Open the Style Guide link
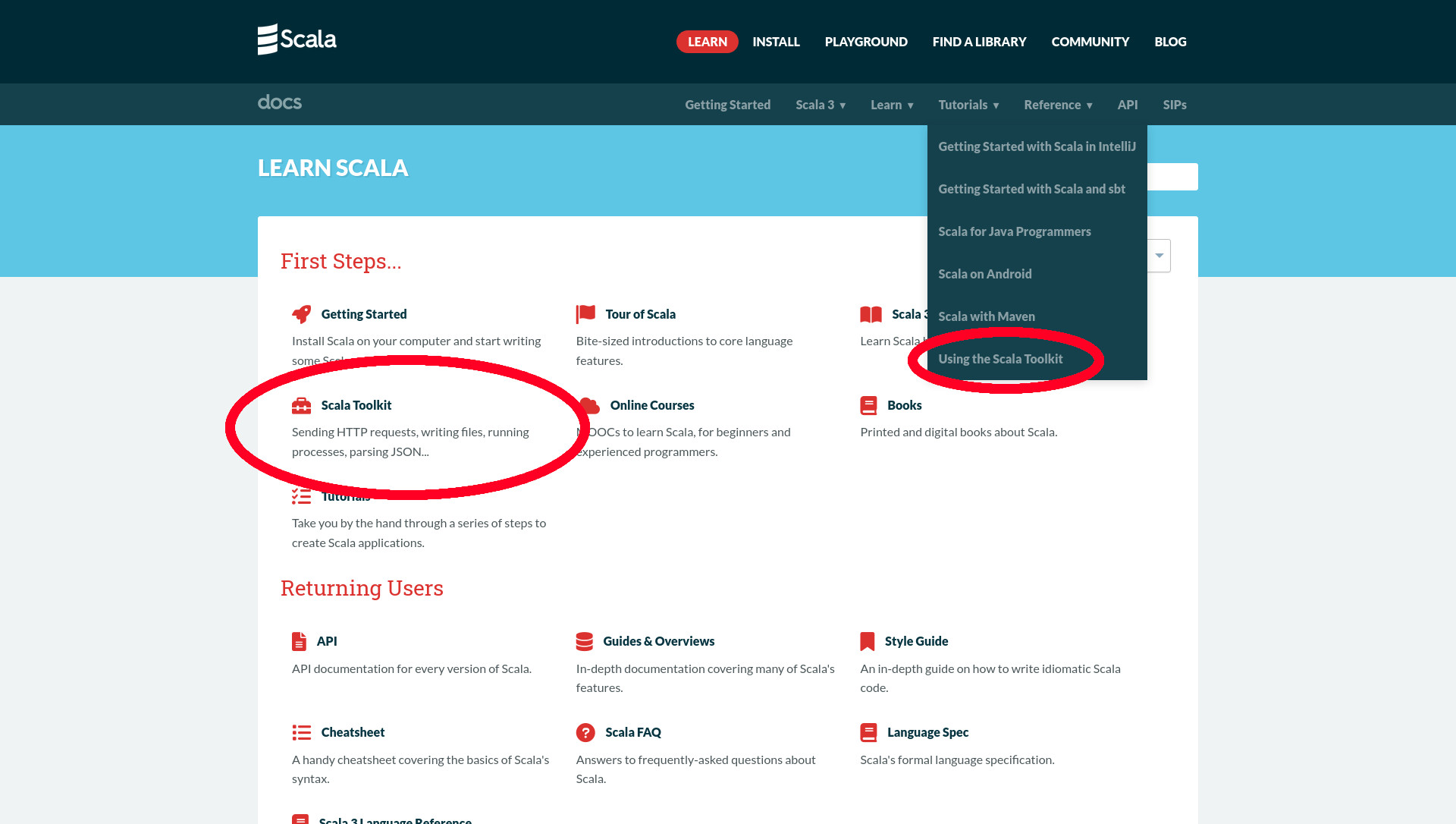1456x824 pixels. click(916, 641)
